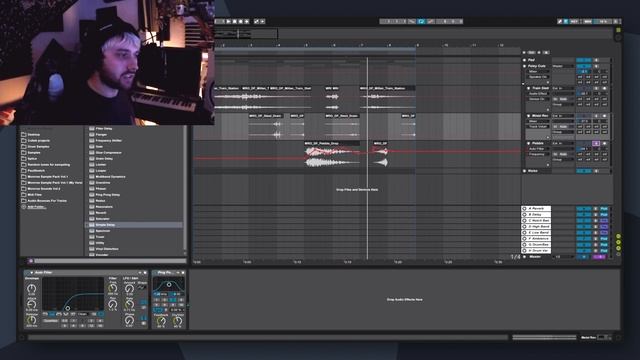Select the Samples folder in browser places
This screenshot has height=360, width=640.
pyautogui.click(x=34, y=153)
